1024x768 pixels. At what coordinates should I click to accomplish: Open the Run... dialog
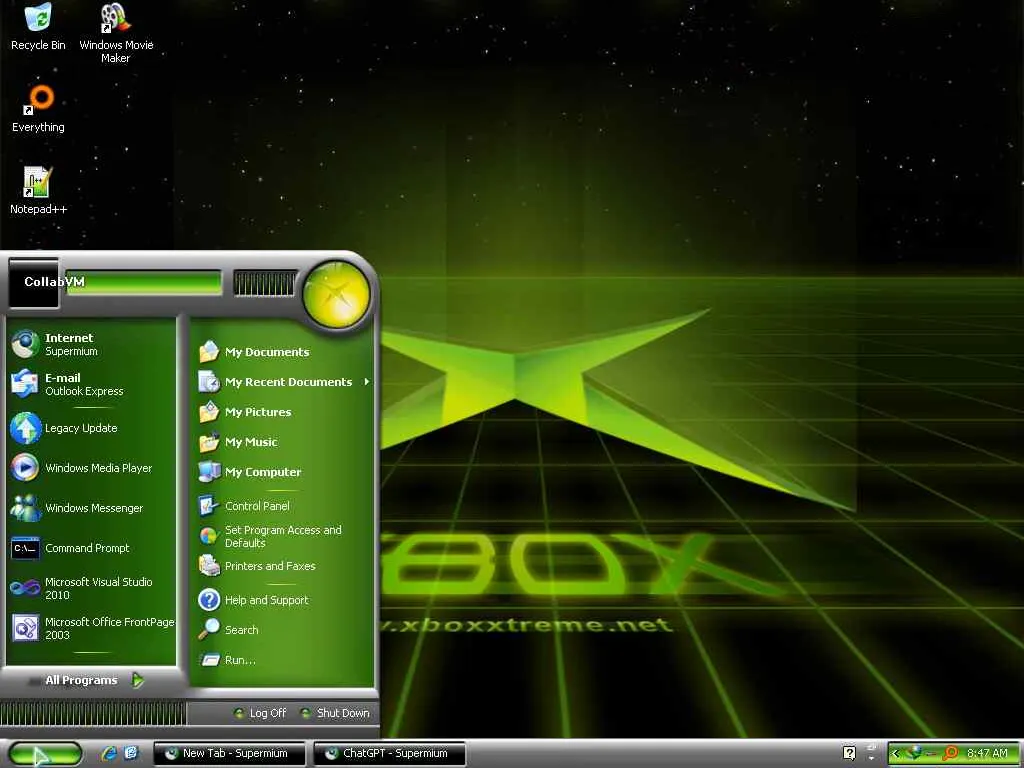(283, 660)
